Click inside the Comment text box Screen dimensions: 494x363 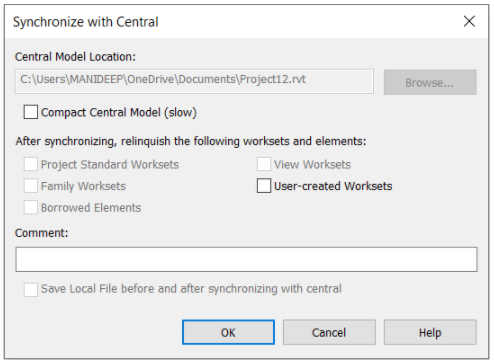click(246, 259)
